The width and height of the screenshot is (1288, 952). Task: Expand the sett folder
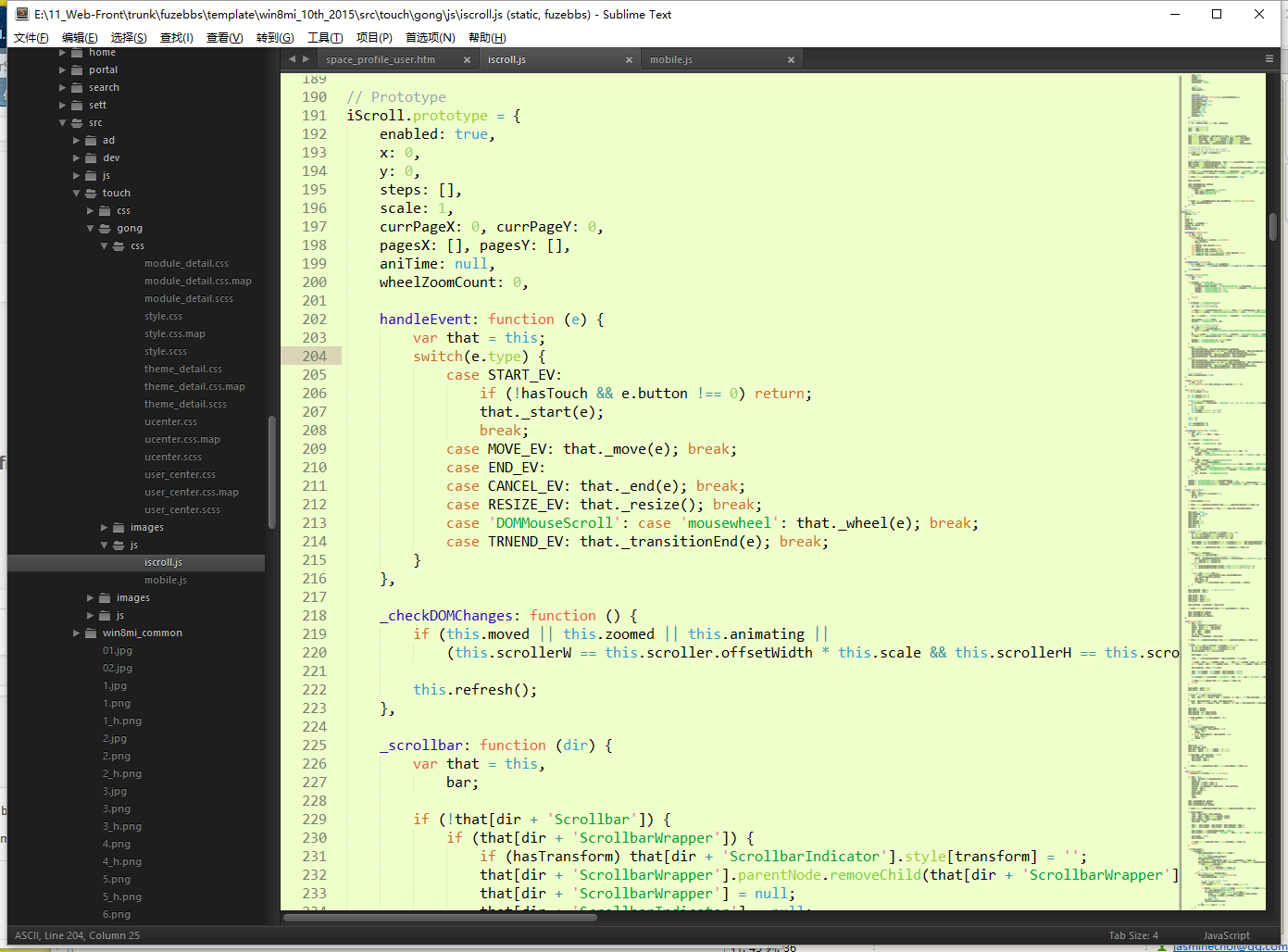click(63, 105)
